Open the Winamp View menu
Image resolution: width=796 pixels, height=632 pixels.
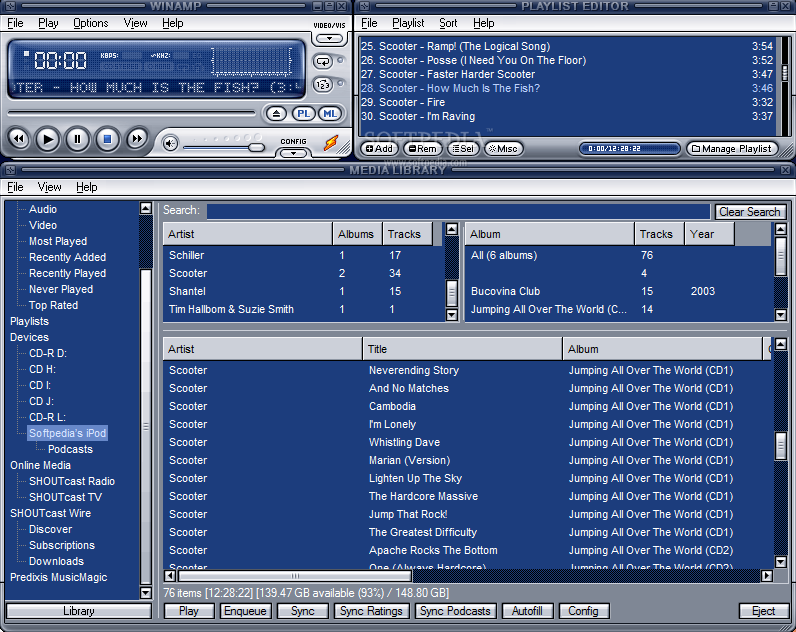click(136, 23)
